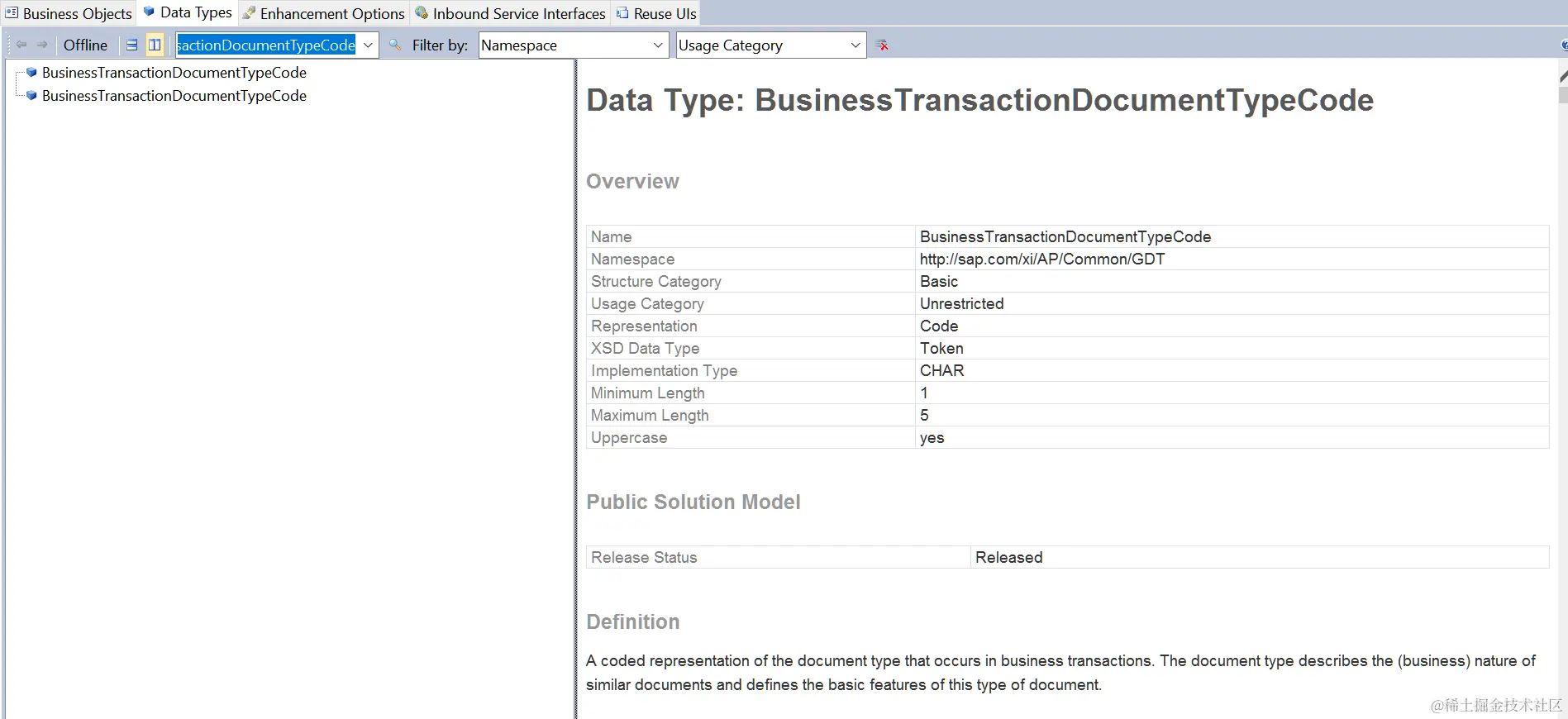Click the Minimum Length row label
The height and width of the screenshot is (719, 1568).
(x=648, y=393)
